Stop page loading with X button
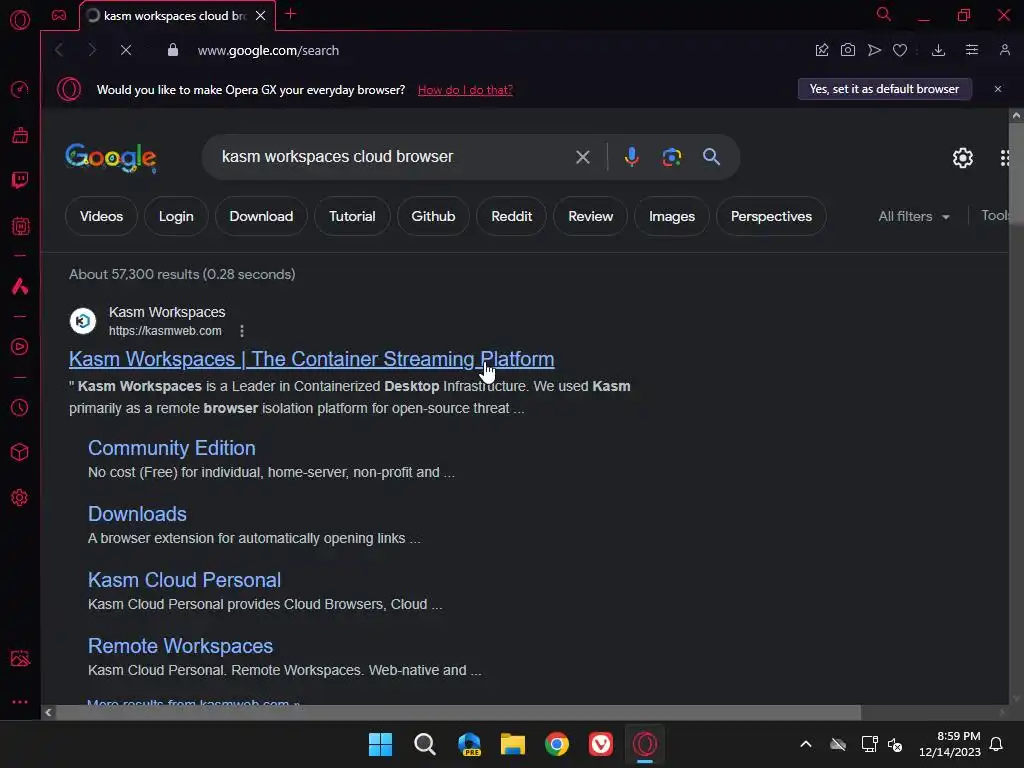This screenshot has width=1024, height=768. point(126,50)
